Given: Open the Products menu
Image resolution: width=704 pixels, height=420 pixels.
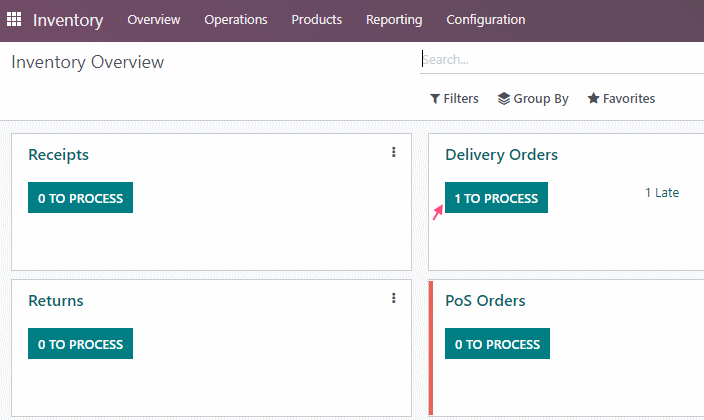Looking at the screenshot, I should pyautogui.click(x=317, y=20).
